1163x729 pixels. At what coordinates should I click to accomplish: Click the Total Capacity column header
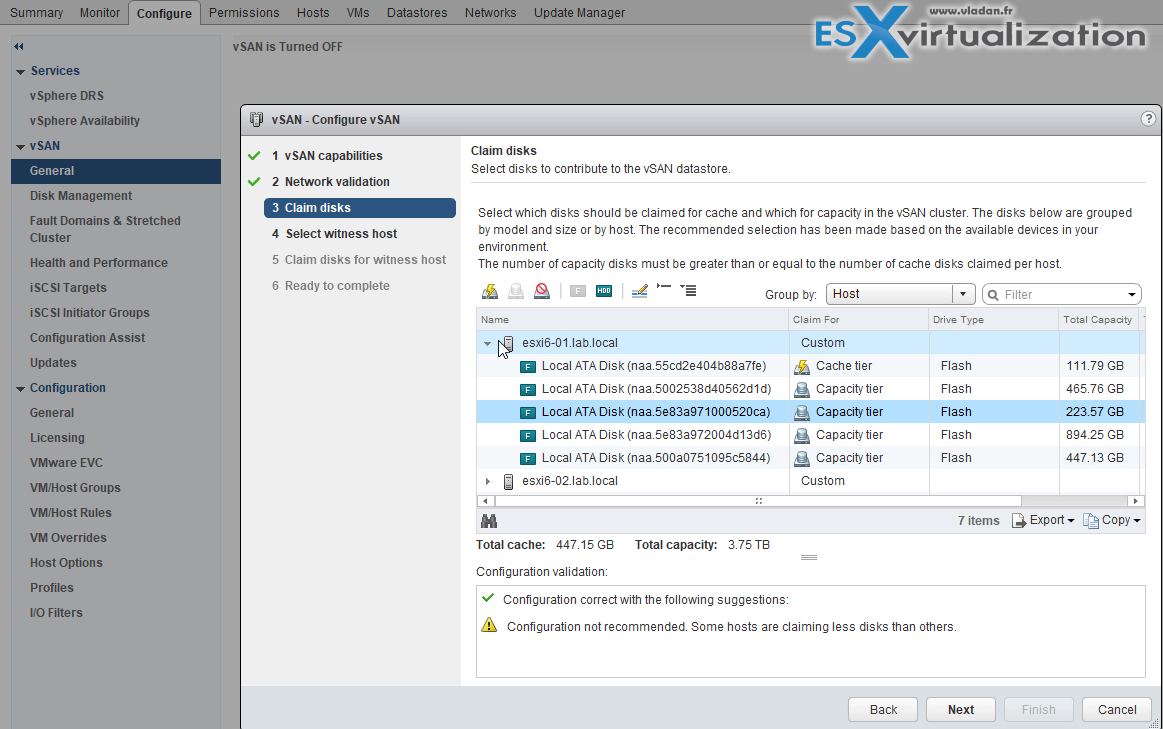[1098, 320]
